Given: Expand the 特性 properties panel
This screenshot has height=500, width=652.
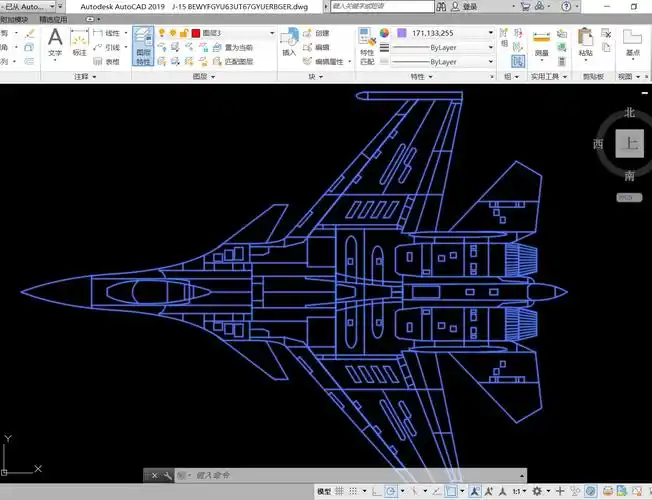Looking at the screenshot, I should coord(421,77).
